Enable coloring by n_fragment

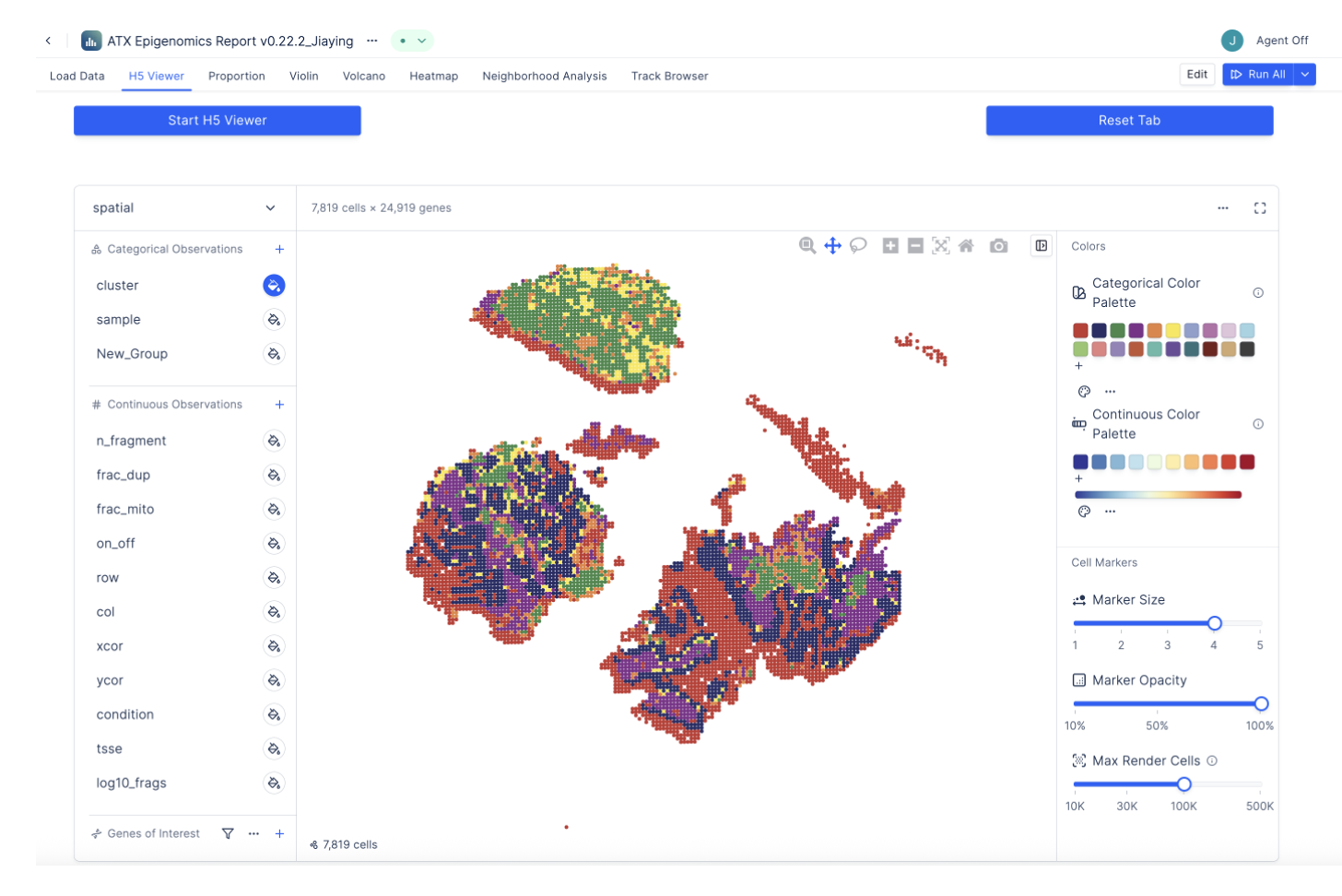[274, 441]
